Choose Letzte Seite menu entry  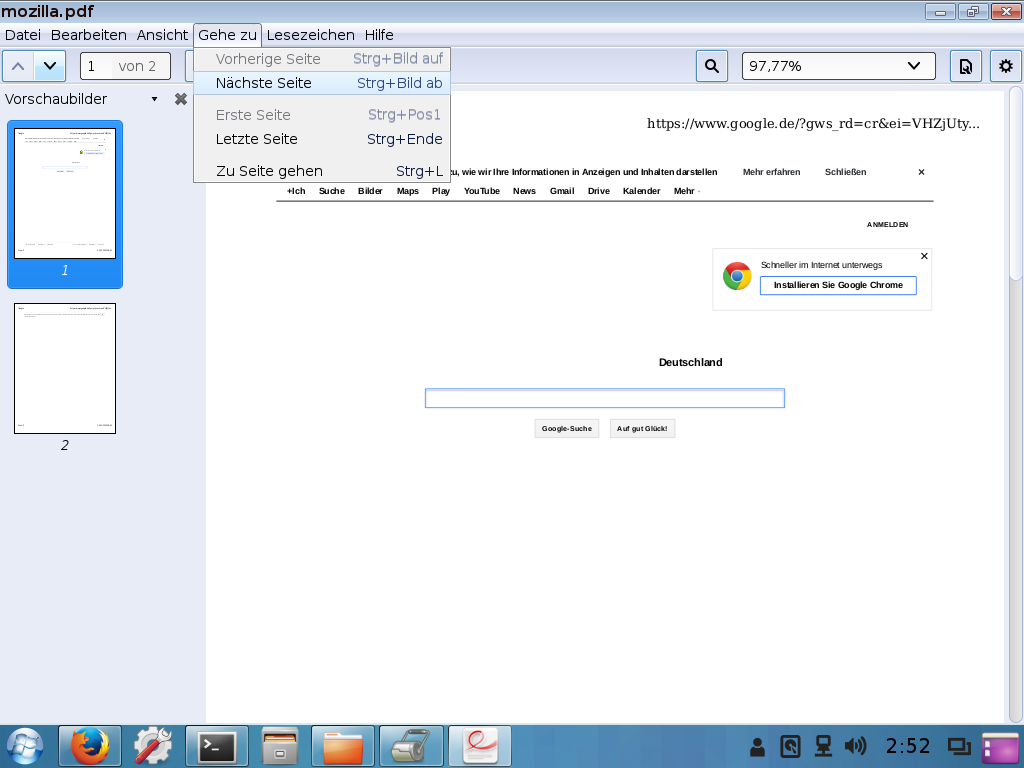tap(322, 139)
